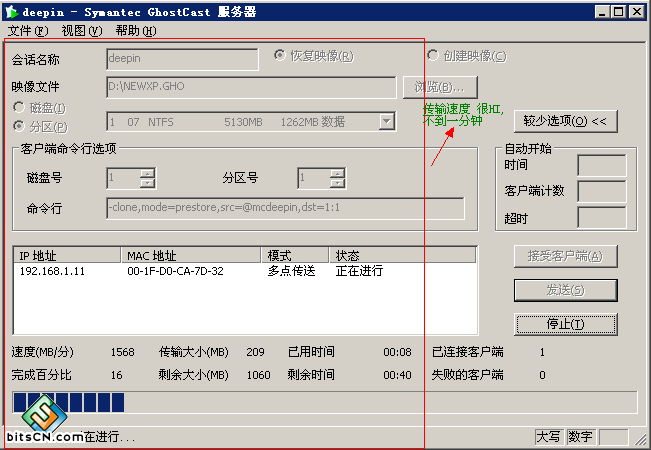Click the 多点传送 mode cell
Screen dimensions: 651x450
[x=291, y=271]
